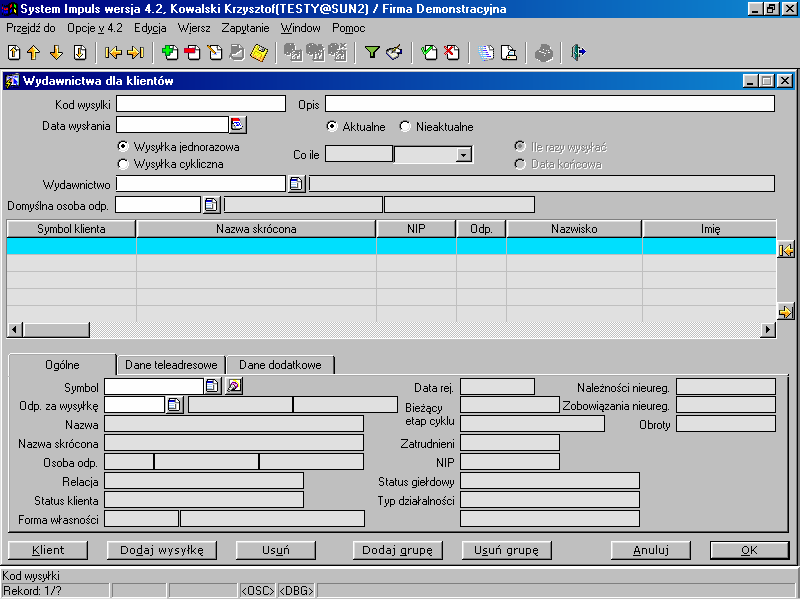Focus the Opis input field
The image size is (800, 600).
click(x=550, y=104)
